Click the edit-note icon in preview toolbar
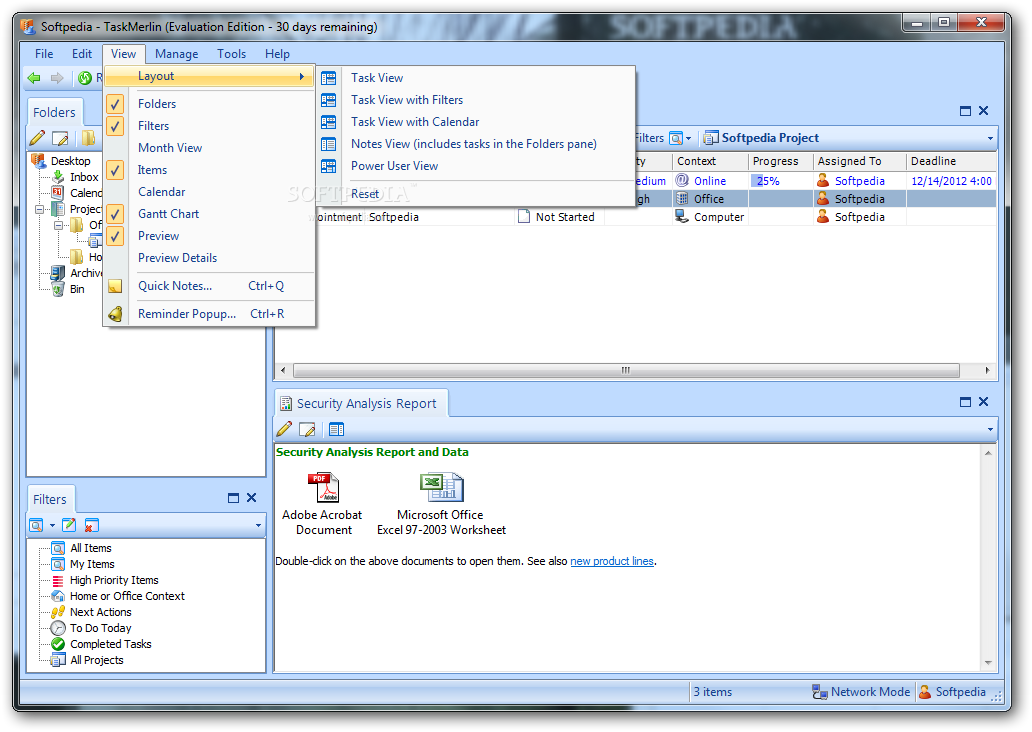1032x732 pixels. (x=307, y=429)
